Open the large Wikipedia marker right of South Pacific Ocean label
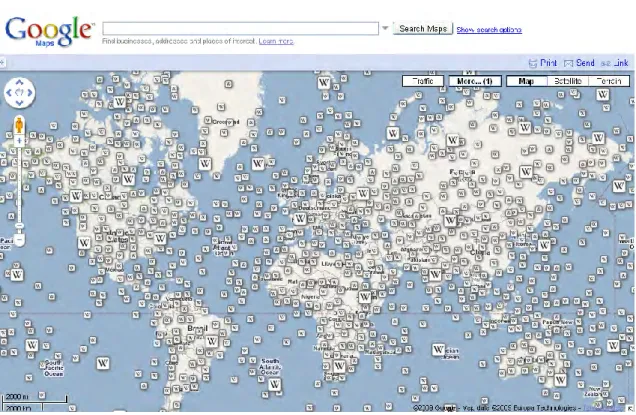Screen dimensions: 636x415 click(103, 363)
